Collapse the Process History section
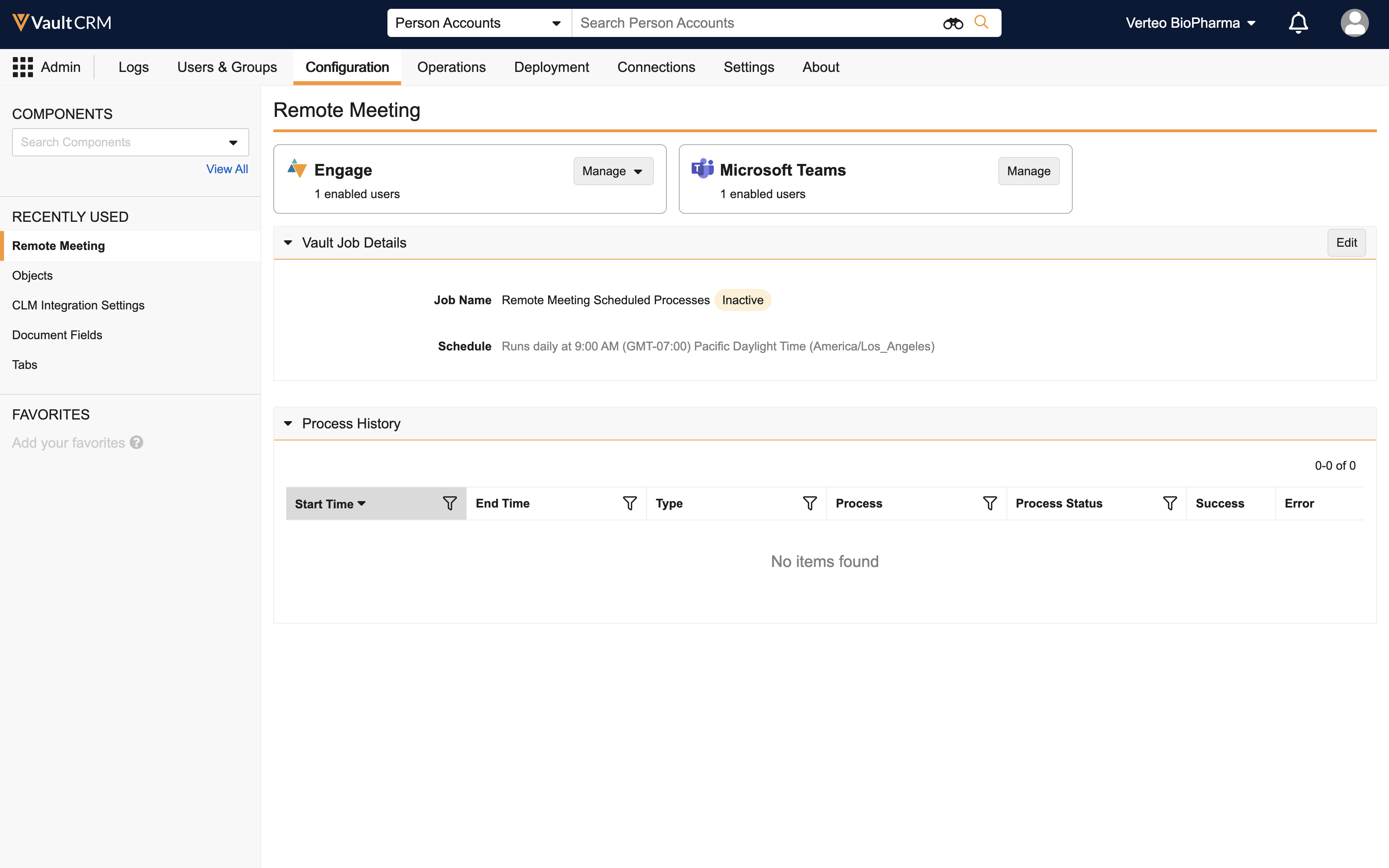The width and height of the screenshot is (1389, 868). [x=288, y=424]
